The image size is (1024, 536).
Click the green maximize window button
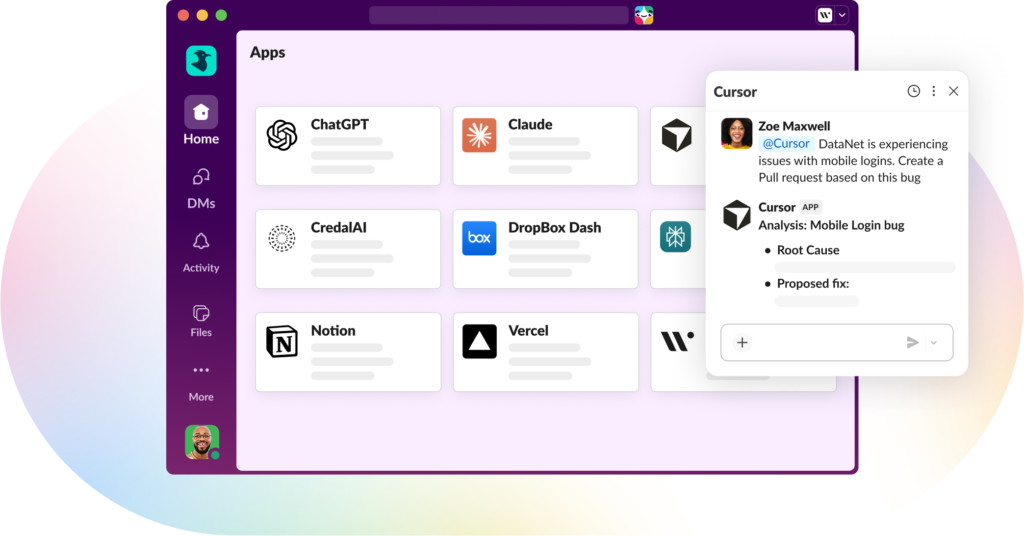[221, 15]
